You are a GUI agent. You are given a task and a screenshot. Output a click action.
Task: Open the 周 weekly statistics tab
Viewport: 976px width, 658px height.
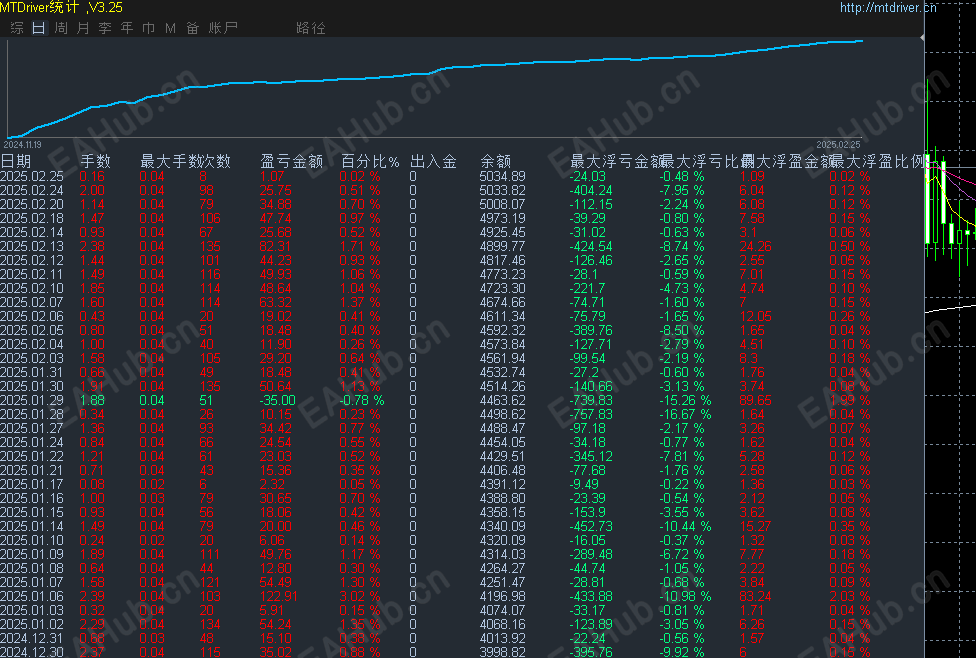tap(61, 28)
